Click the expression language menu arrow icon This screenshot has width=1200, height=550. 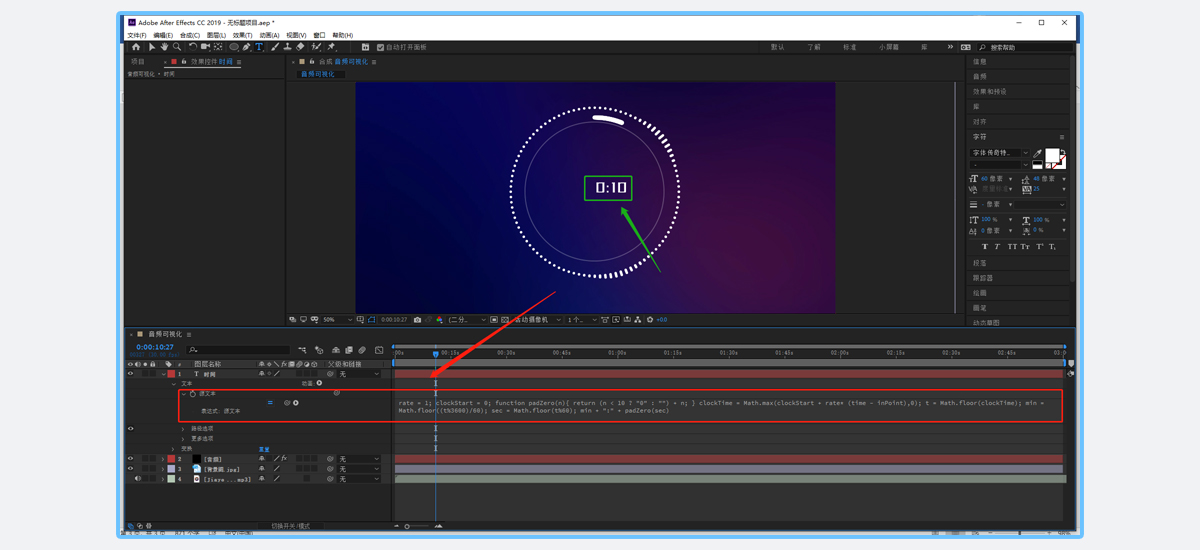[x=296, y=403]
